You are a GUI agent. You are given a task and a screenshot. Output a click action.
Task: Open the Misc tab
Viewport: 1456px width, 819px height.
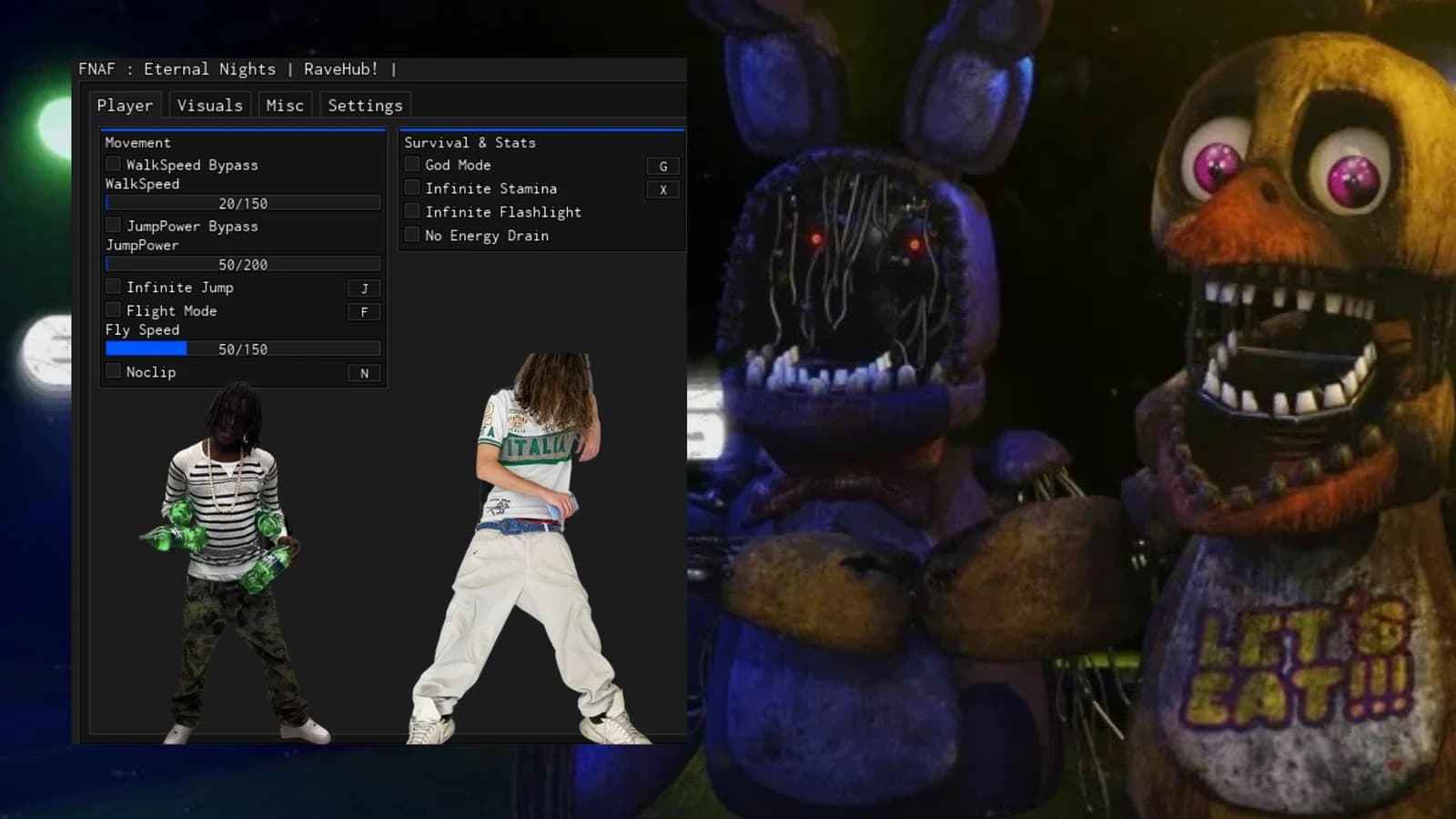pos(285,106)
